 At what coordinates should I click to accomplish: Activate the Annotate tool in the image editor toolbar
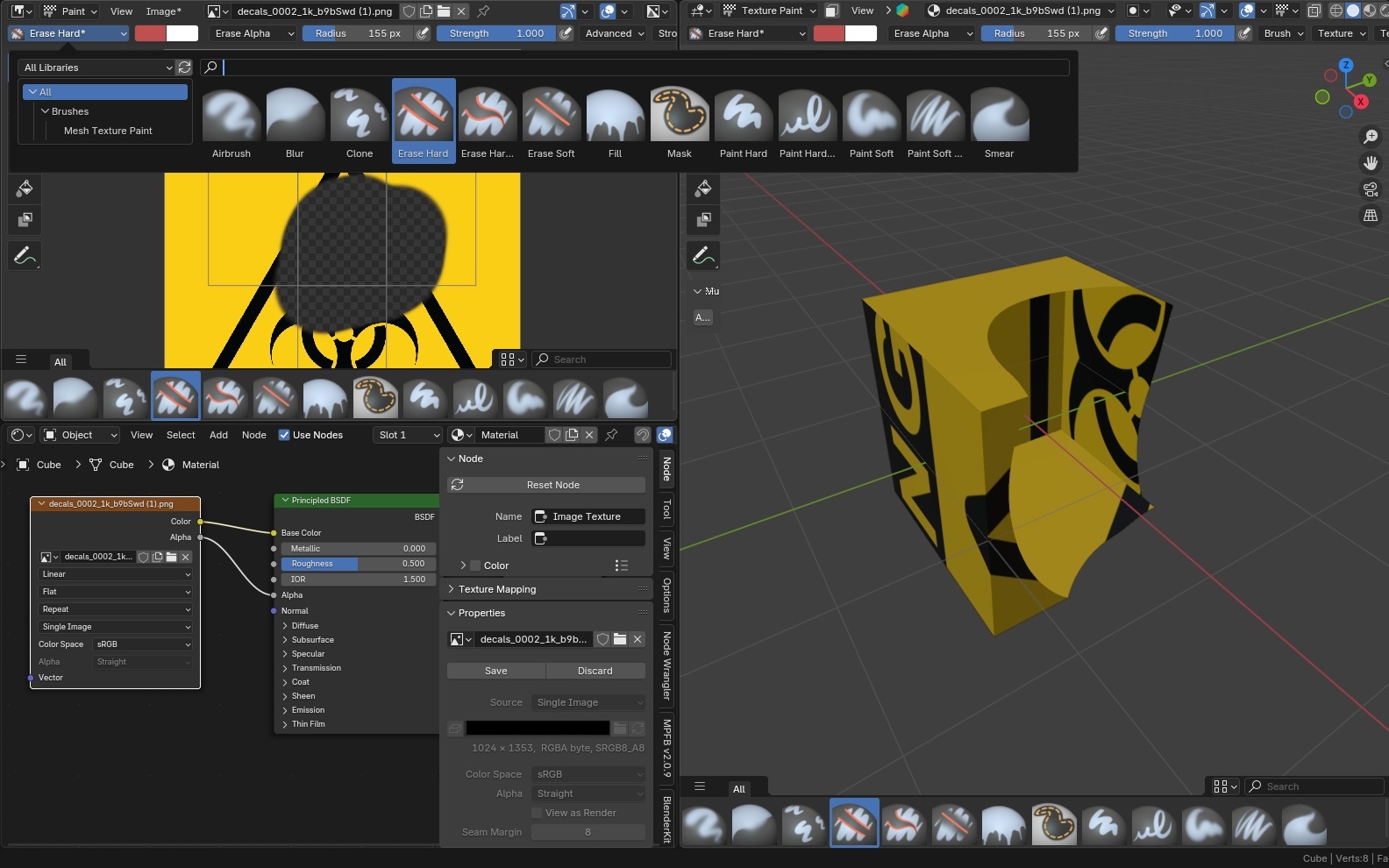(x=25, y=256)
